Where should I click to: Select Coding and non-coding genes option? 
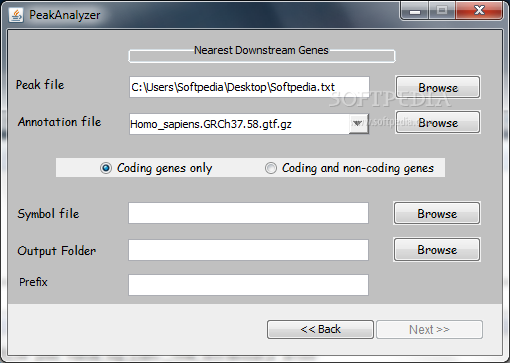[x=349, y=168]
